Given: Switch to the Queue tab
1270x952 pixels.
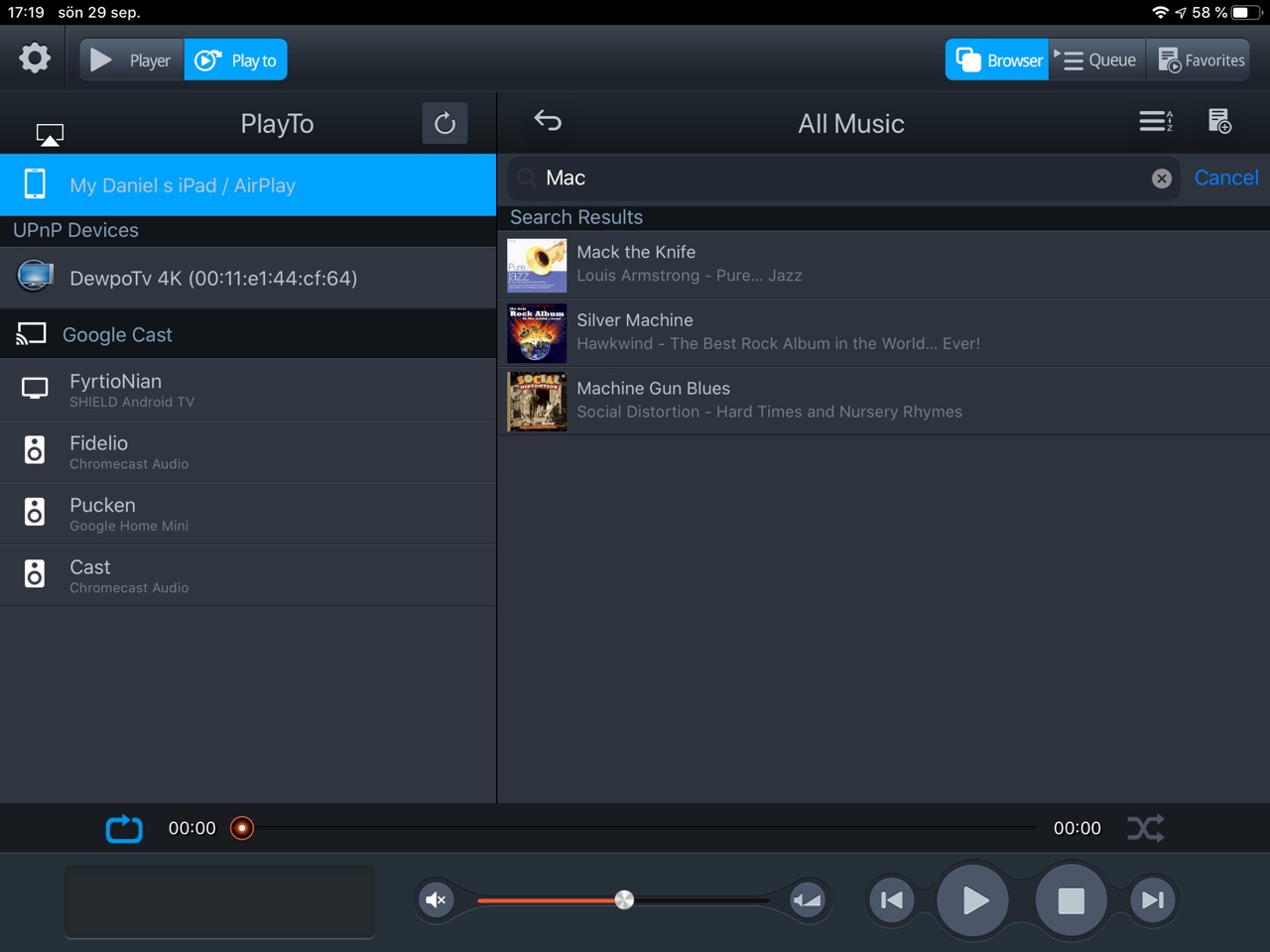Looking at the screenshot, I should click(x=1097, y=60).
